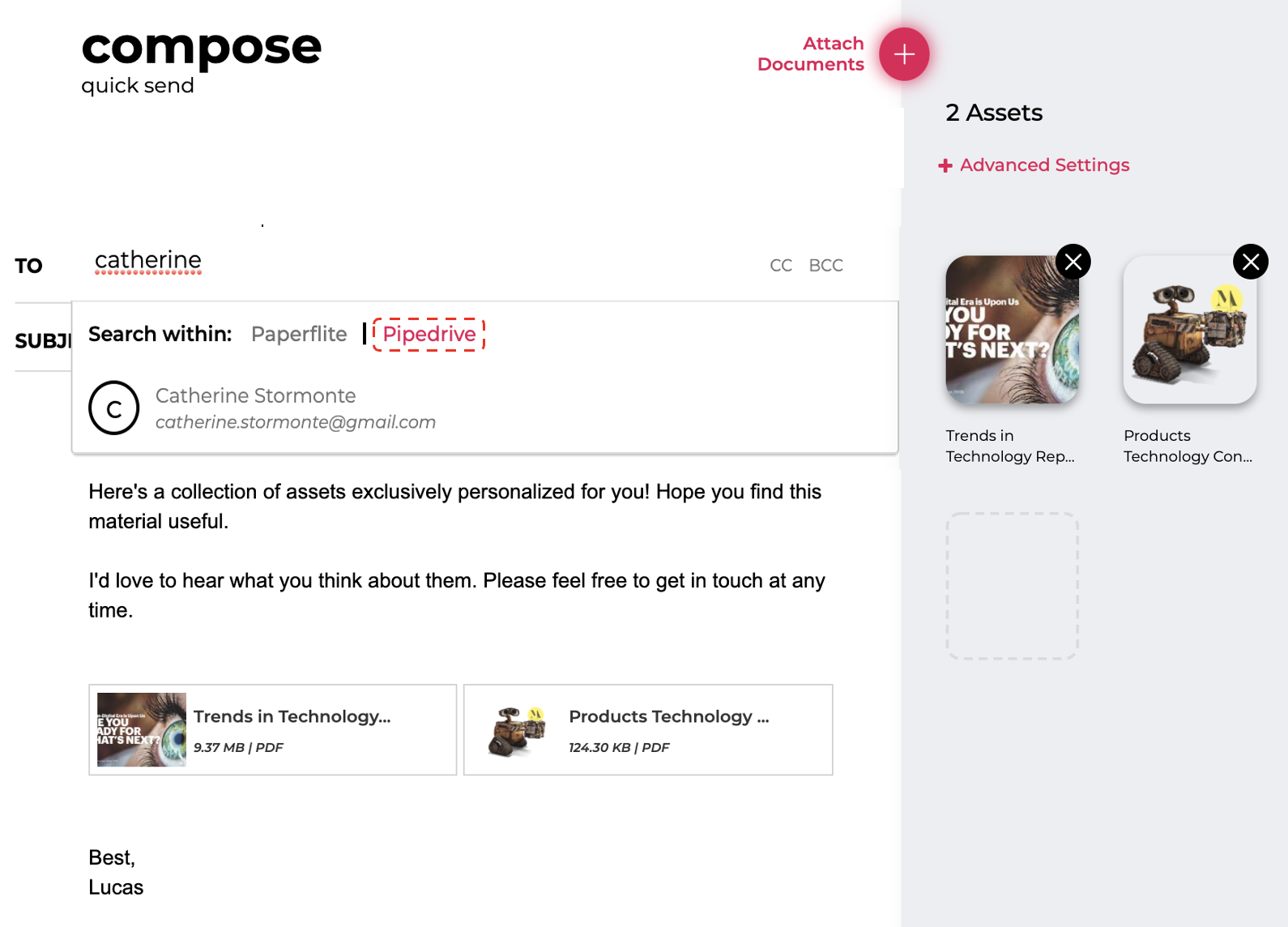Show the CC field
1288x927 pixels.
[780, 265]
